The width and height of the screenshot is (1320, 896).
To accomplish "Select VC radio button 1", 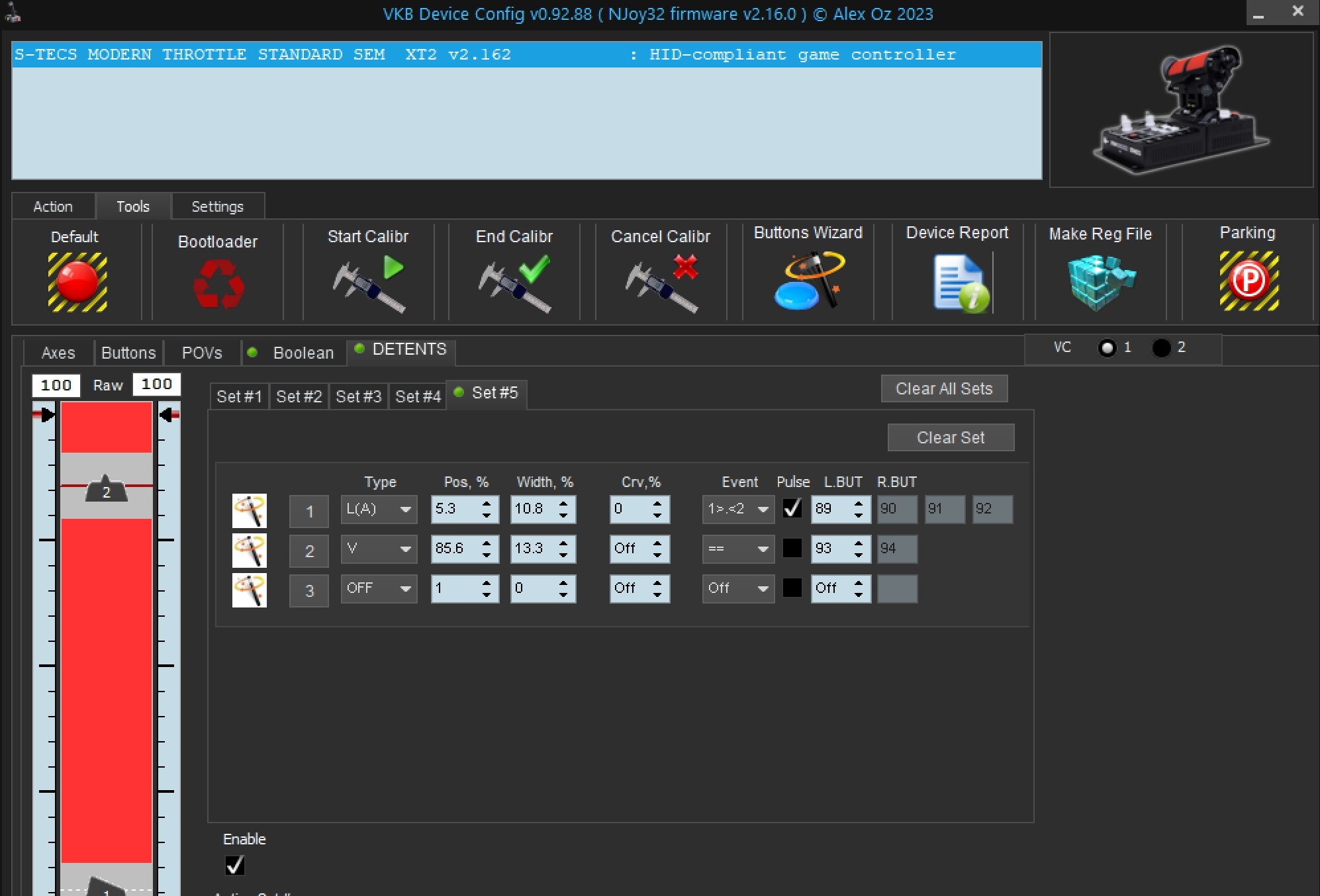I will tap(1107, 347).
